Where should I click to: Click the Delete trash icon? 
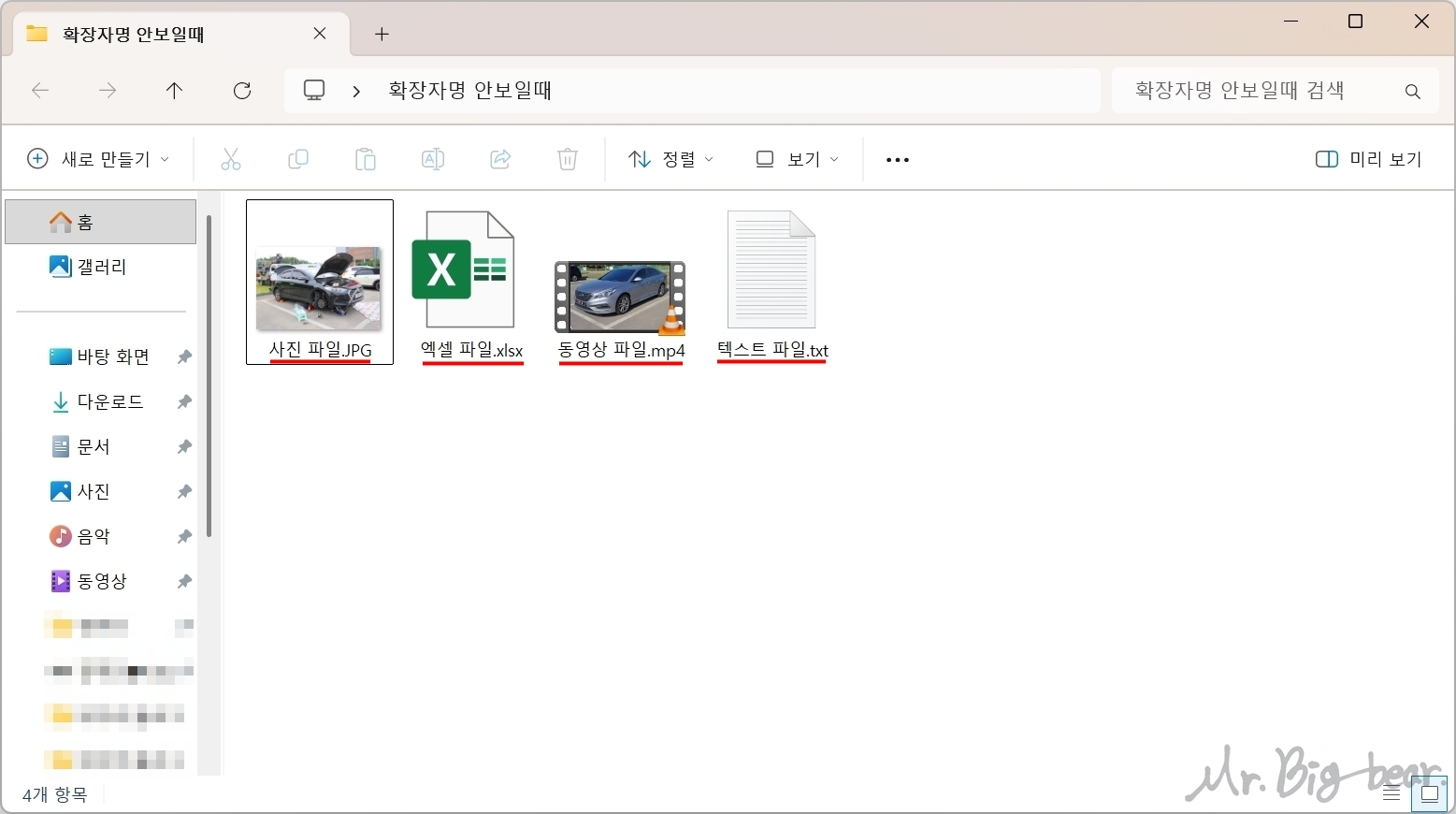click(x=568, y=159)
